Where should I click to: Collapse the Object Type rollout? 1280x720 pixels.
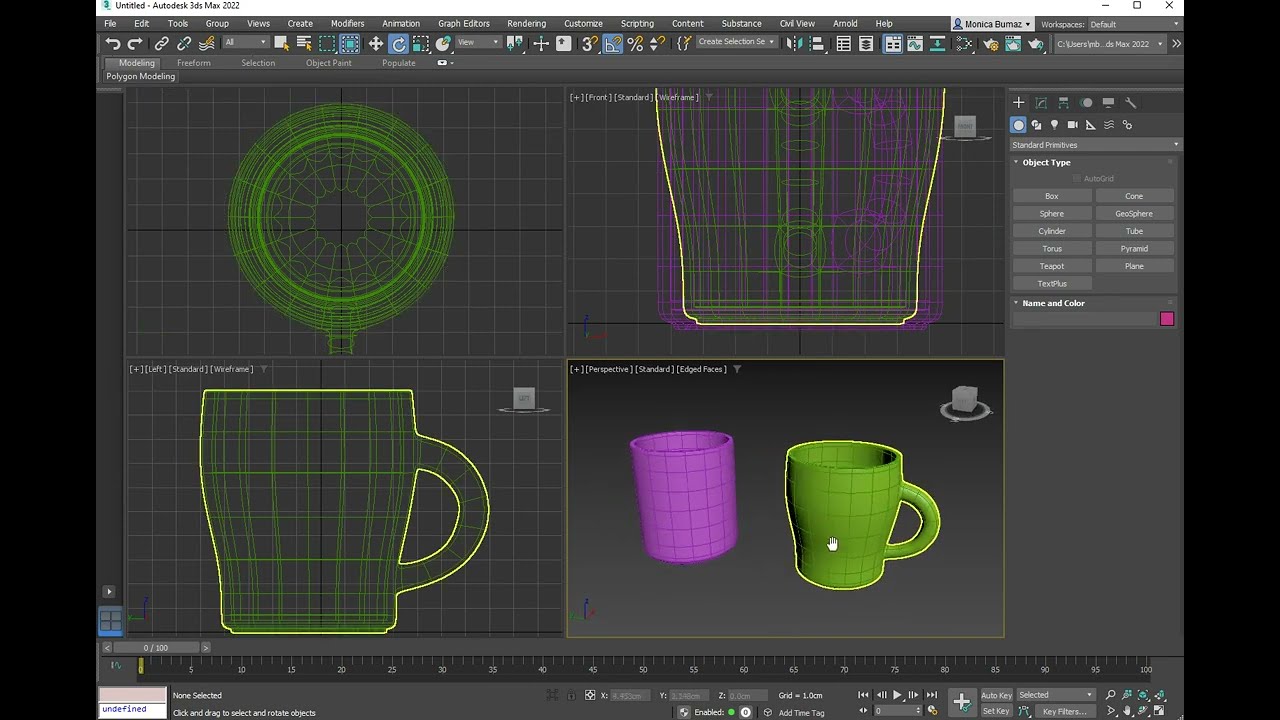point(1045,162)
